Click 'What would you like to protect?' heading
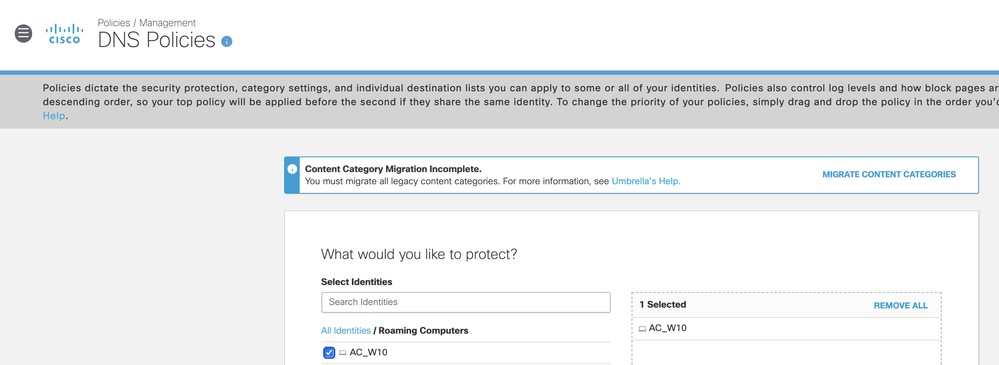The height and width of the screenshot is (365, 999). tap(419, 254)
